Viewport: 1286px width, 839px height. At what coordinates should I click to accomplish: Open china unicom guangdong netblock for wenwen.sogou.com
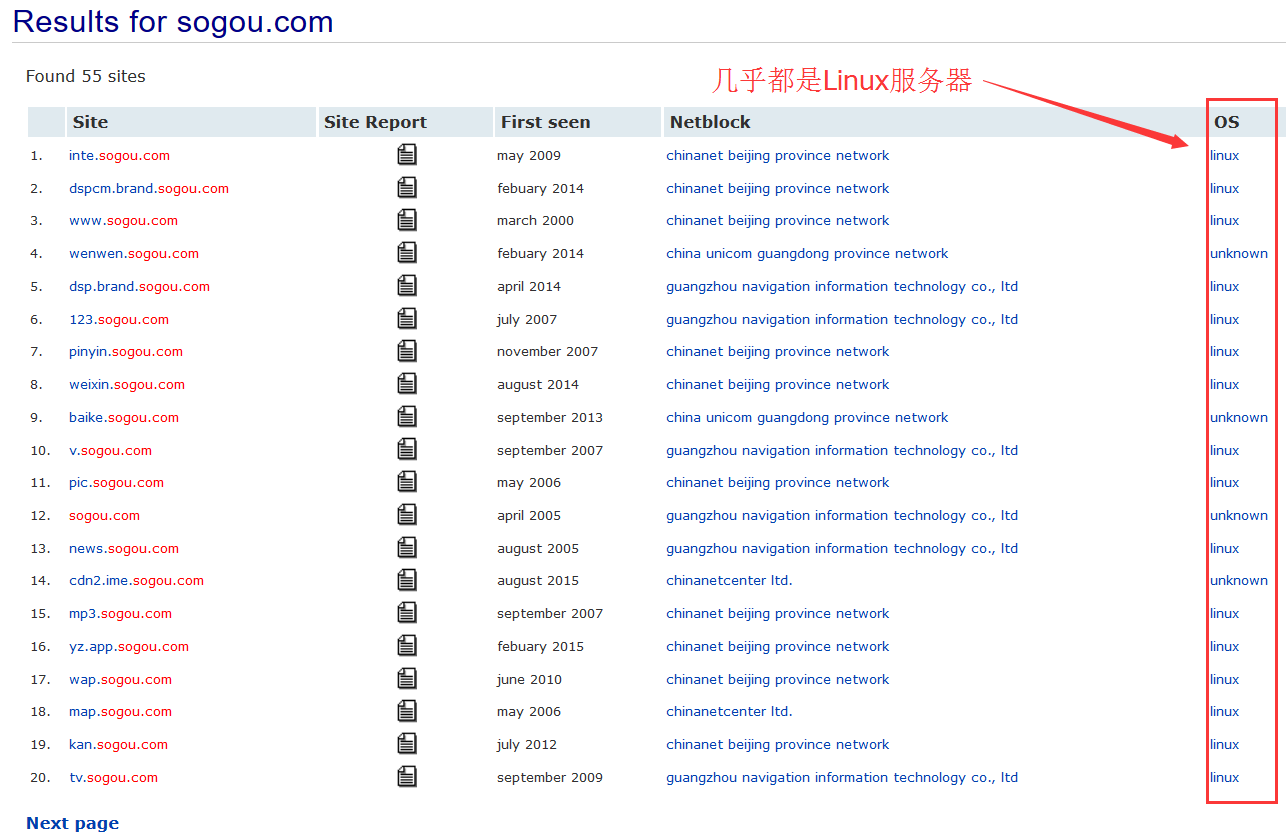point(807,253)
